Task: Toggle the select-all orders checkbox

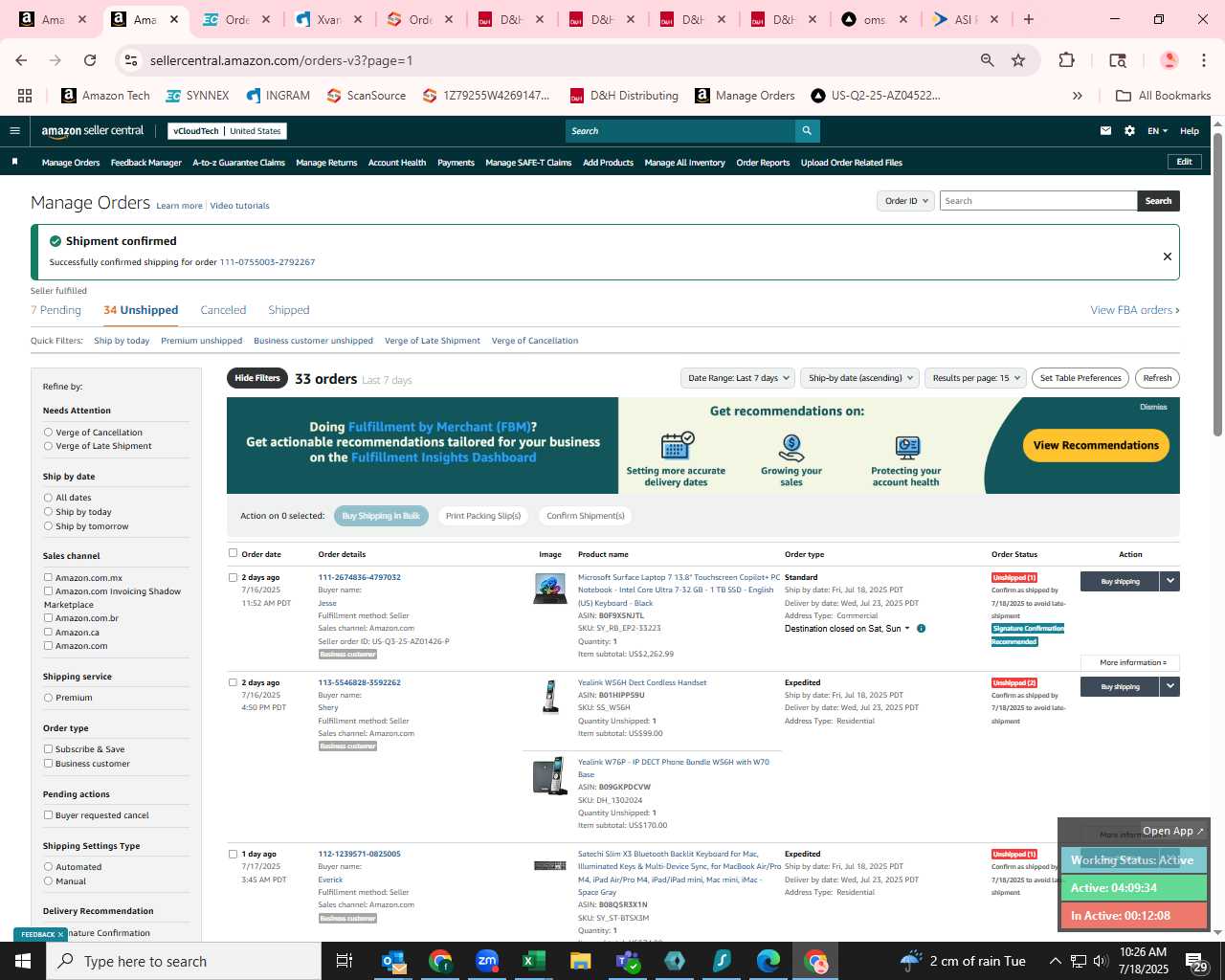Action: point(233,553)
